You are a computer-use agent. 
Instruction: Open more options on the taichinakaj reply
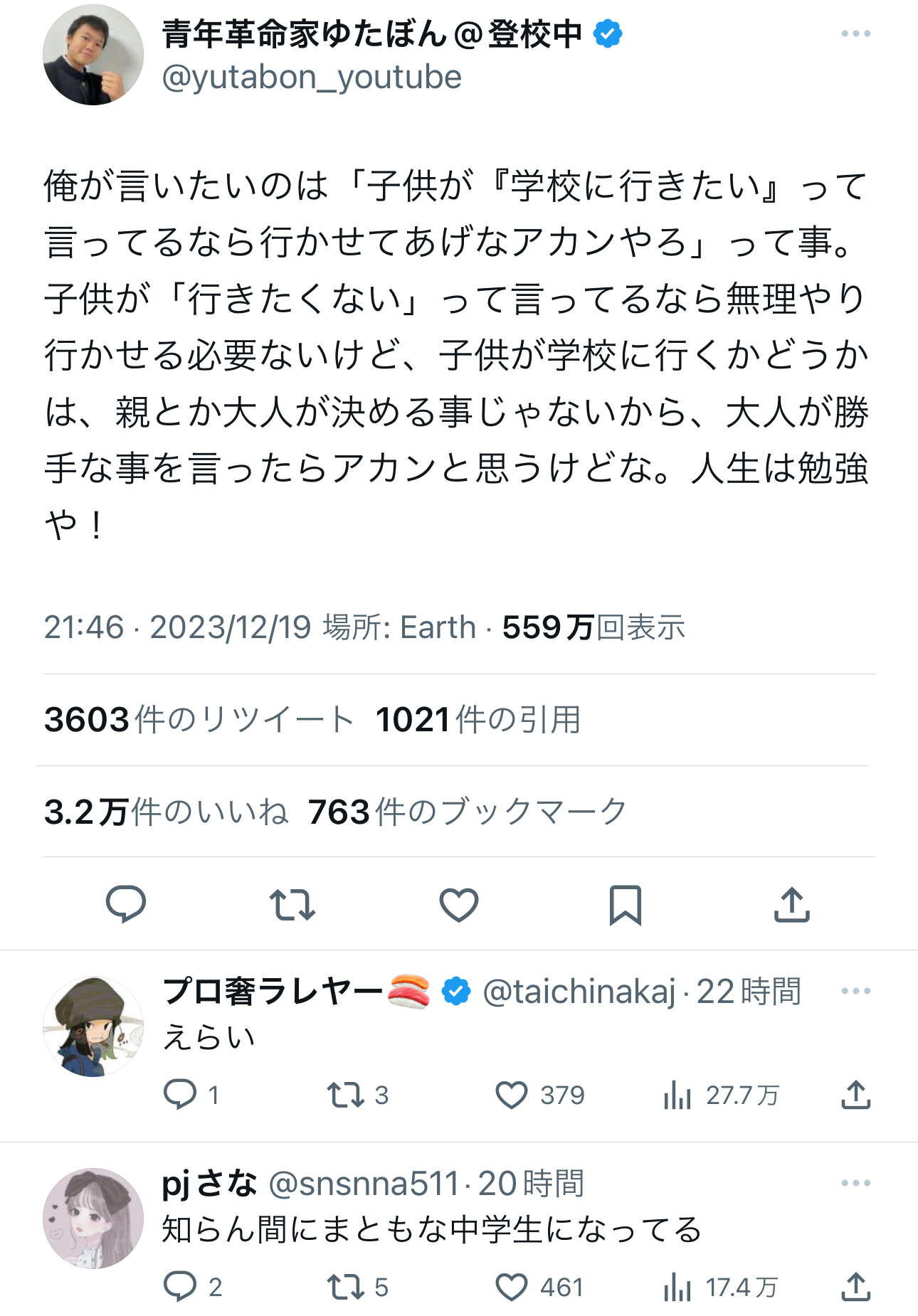click(x=855, y=991)
